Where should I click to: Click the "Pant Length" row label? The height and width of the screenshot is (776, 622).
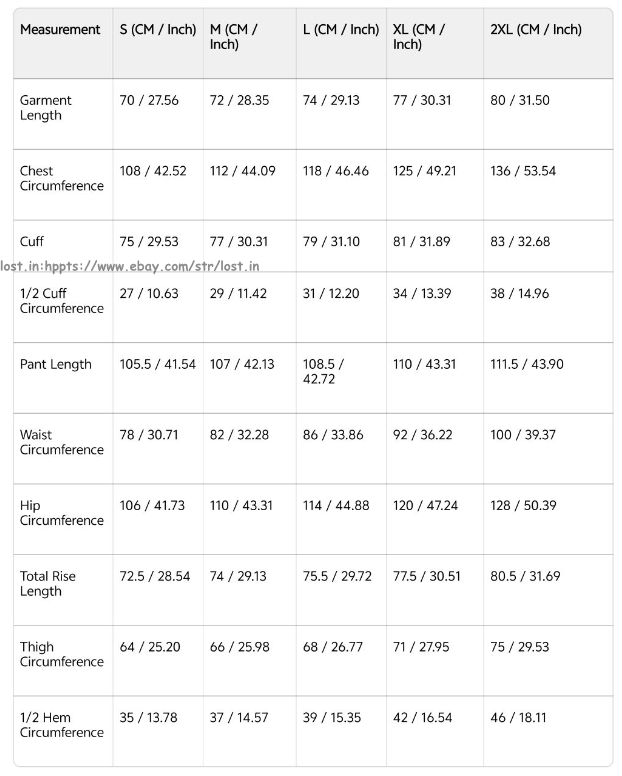pyautogui.click(x=56, y=364)
